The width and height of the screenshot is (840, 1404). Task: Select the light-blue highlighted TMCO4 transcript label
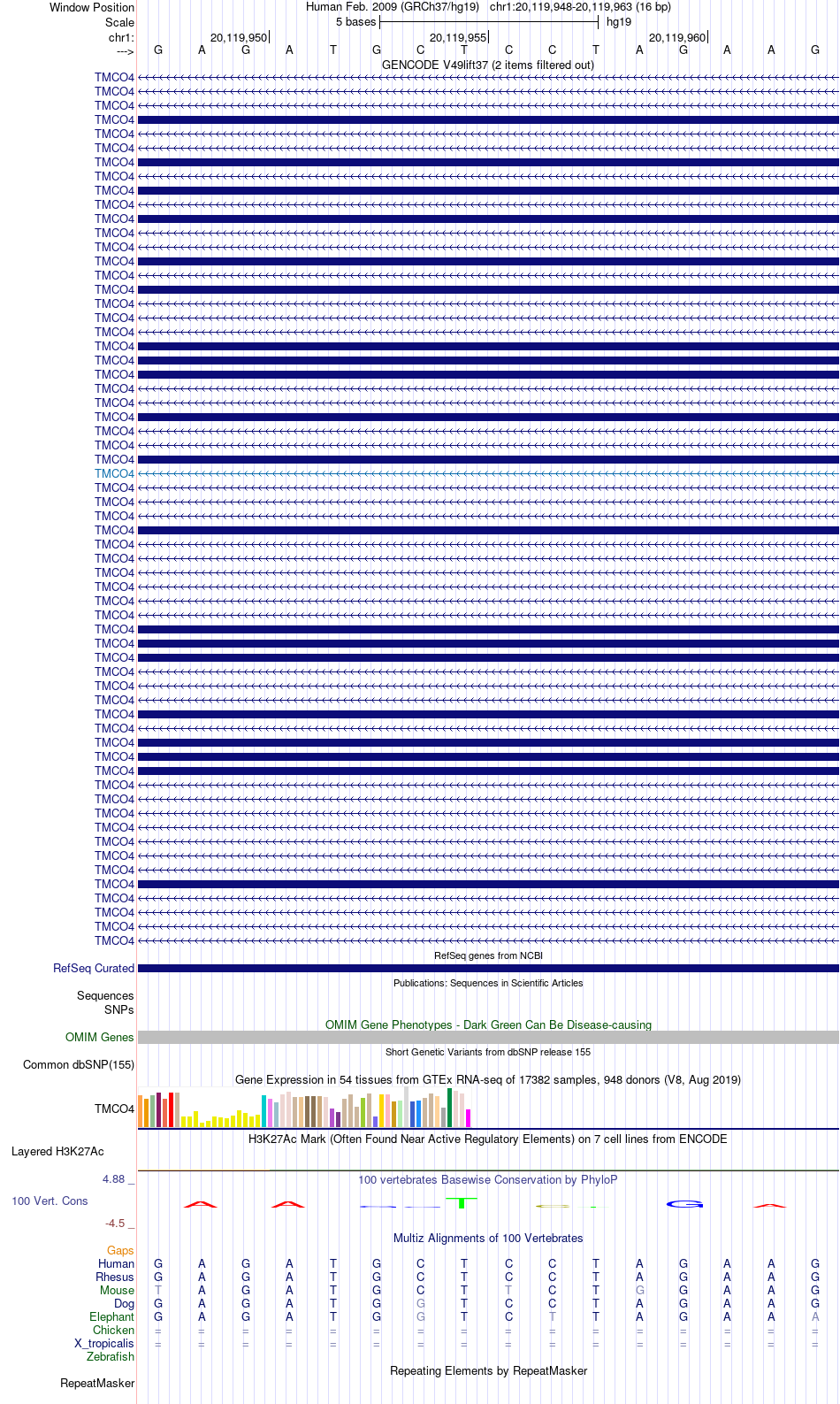[x=114, y=473]
